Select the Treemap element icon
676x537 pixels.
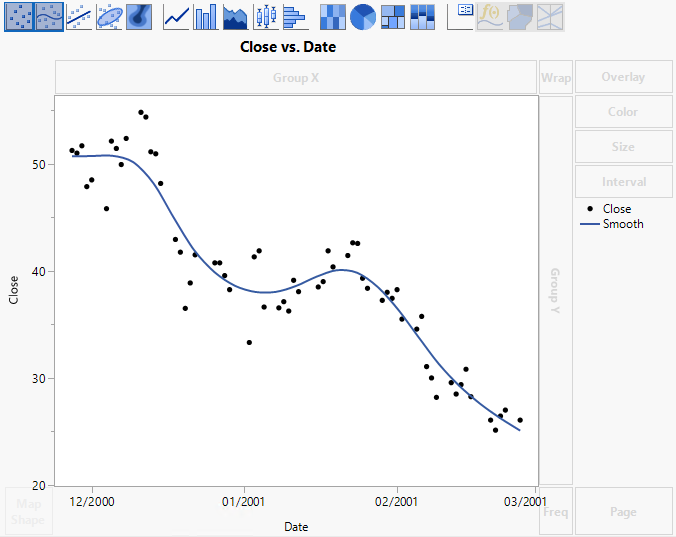point(393,17)
